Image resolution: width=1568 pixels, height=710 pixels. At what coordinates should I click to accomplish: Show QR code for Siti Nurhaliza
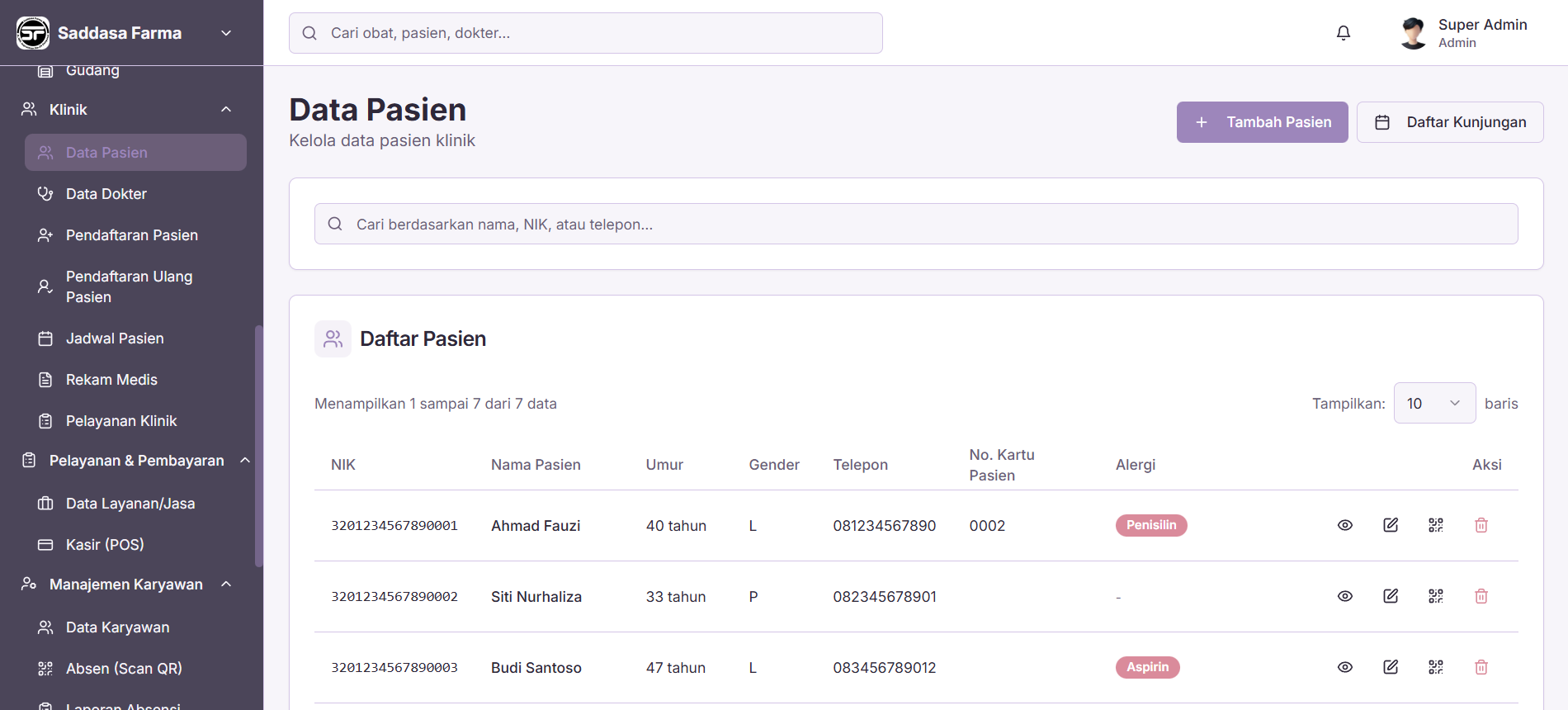[1436, 596]
